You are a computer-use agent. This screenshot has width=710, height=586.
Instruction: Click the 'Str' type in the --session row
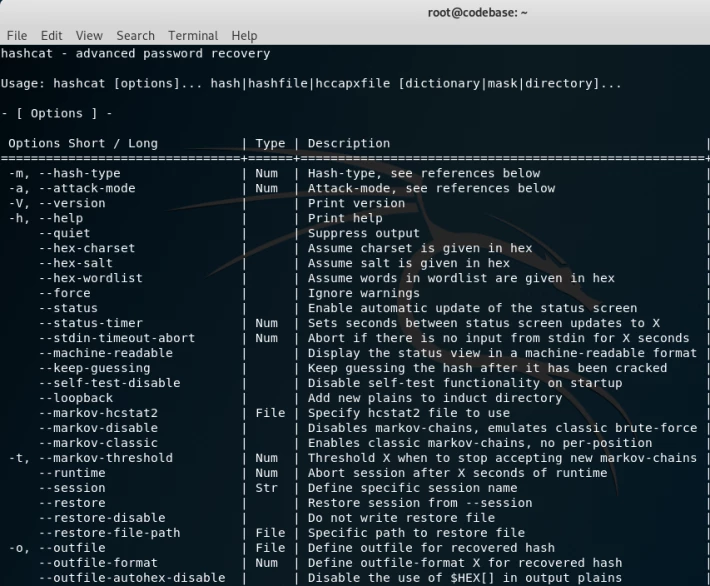click(x=266, y=488)
